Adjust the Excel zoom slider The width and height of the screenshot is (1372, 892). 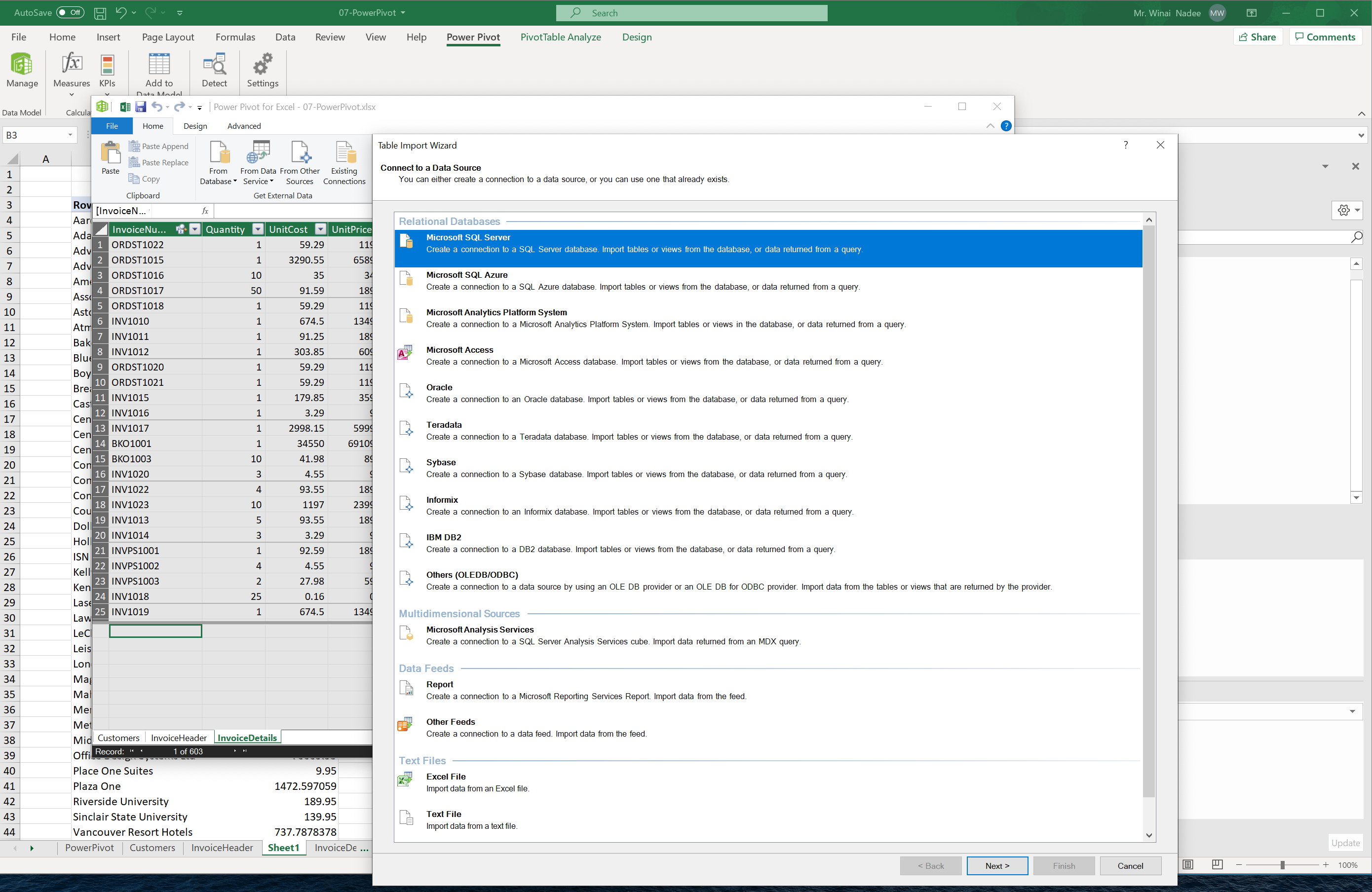[1282, 865]
